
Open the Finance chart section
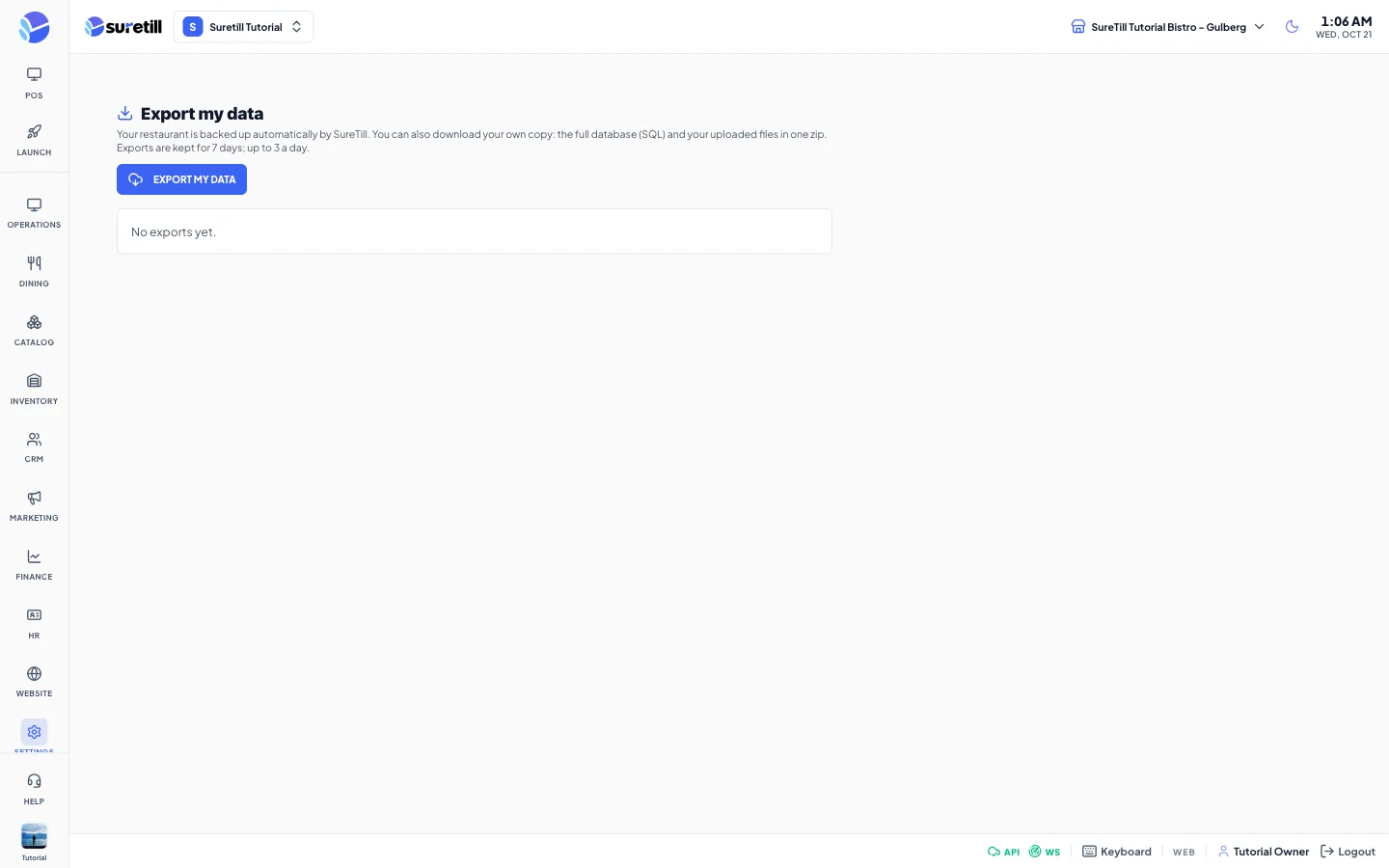point(34,565)
